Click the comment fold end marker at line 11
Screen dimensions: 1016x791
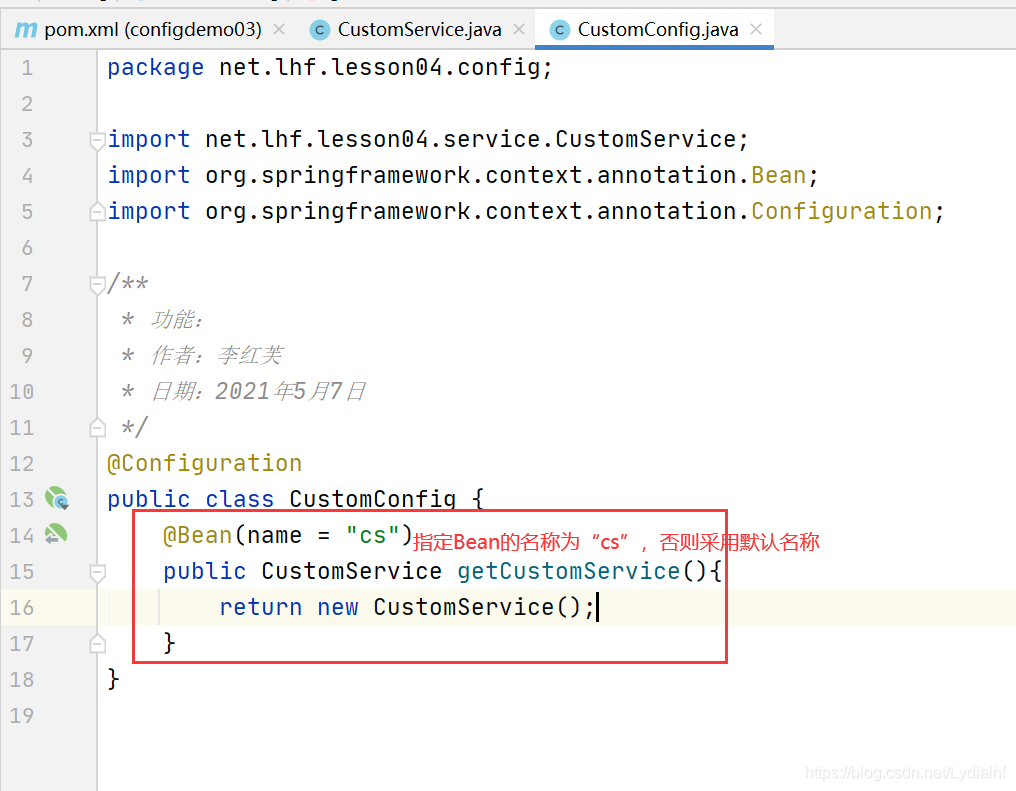point(97,428)
